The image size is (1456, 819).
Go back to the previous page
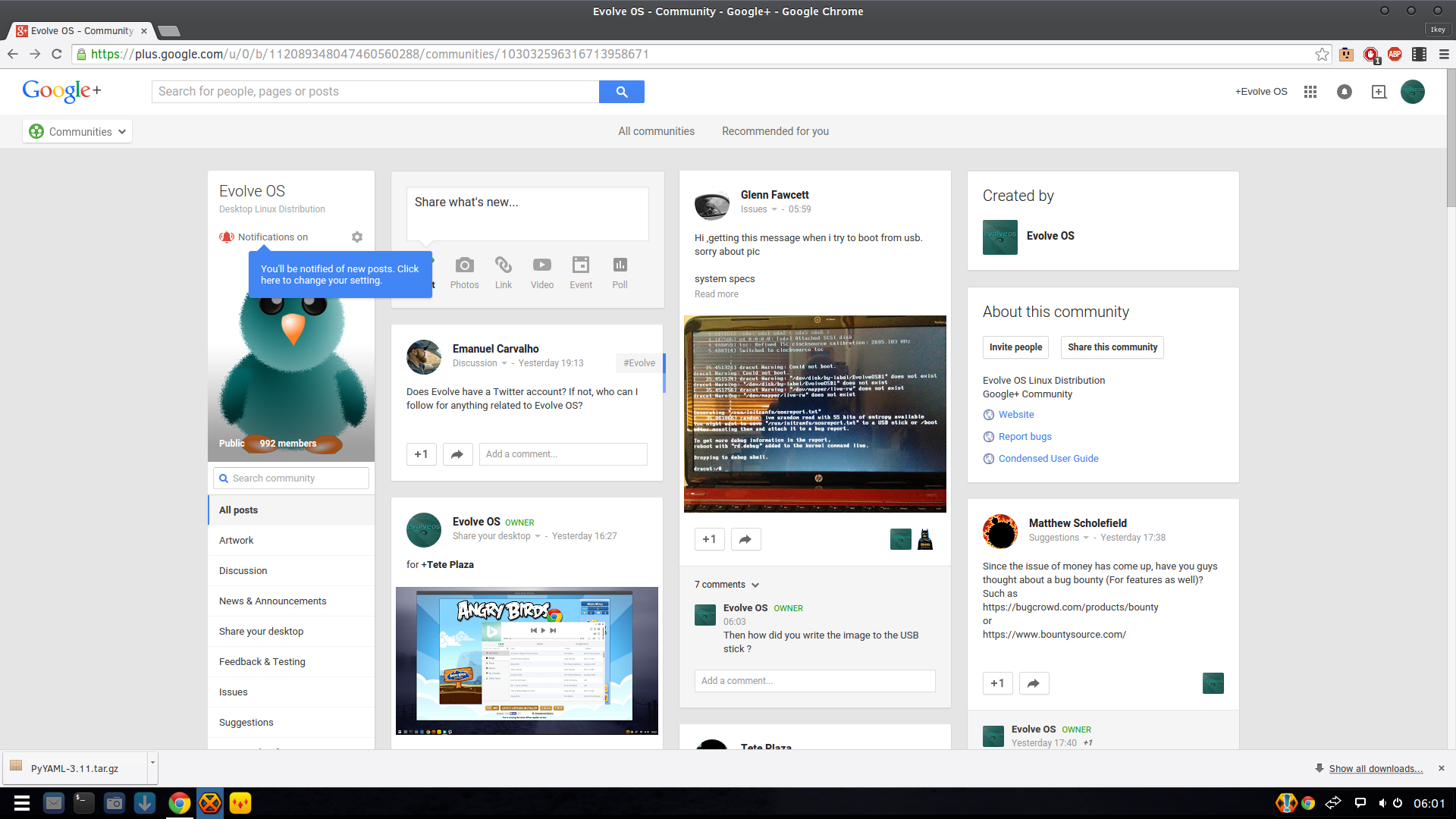pos(13,55)
